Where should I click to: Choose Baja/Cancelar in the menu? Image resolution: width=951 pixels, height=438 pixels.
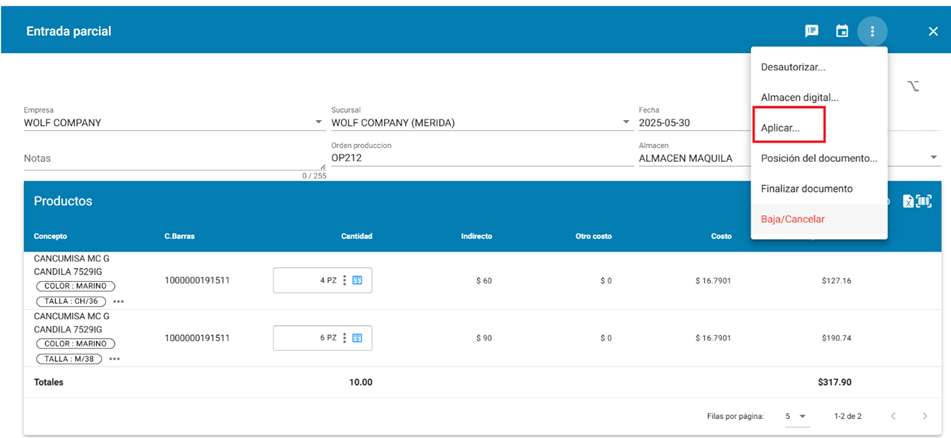point(819,219)
